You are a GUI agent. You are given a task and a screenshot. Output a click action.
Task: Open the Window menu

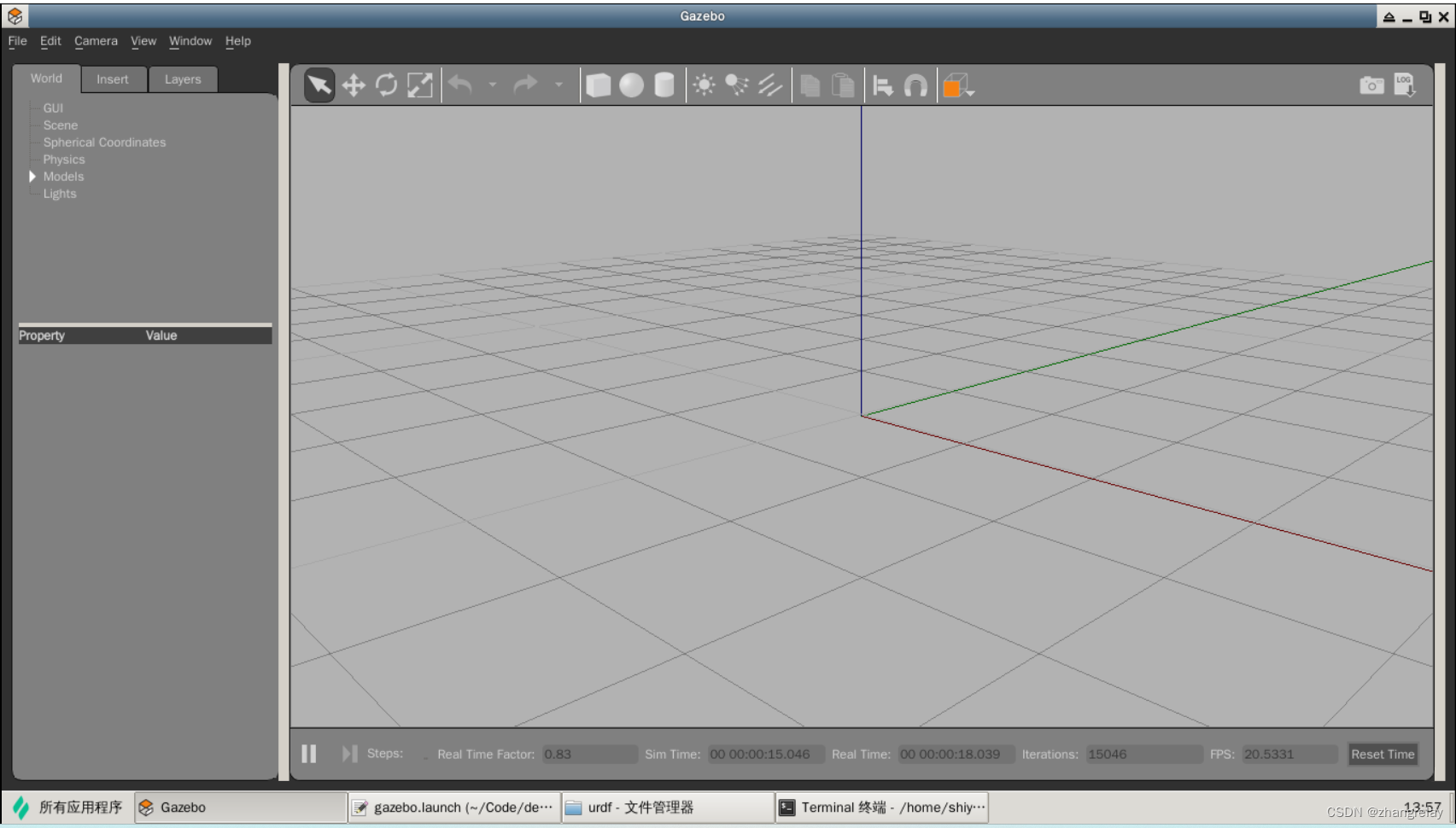(x=190, y=41)
